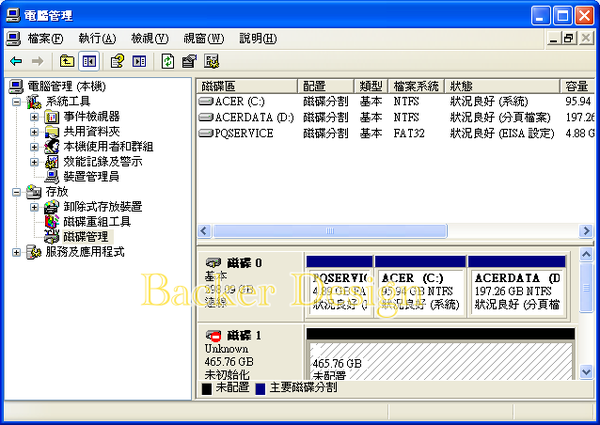Click horizontal scrollbar left arrow
This screenshot has height=425, width=600.
[204, 231]
